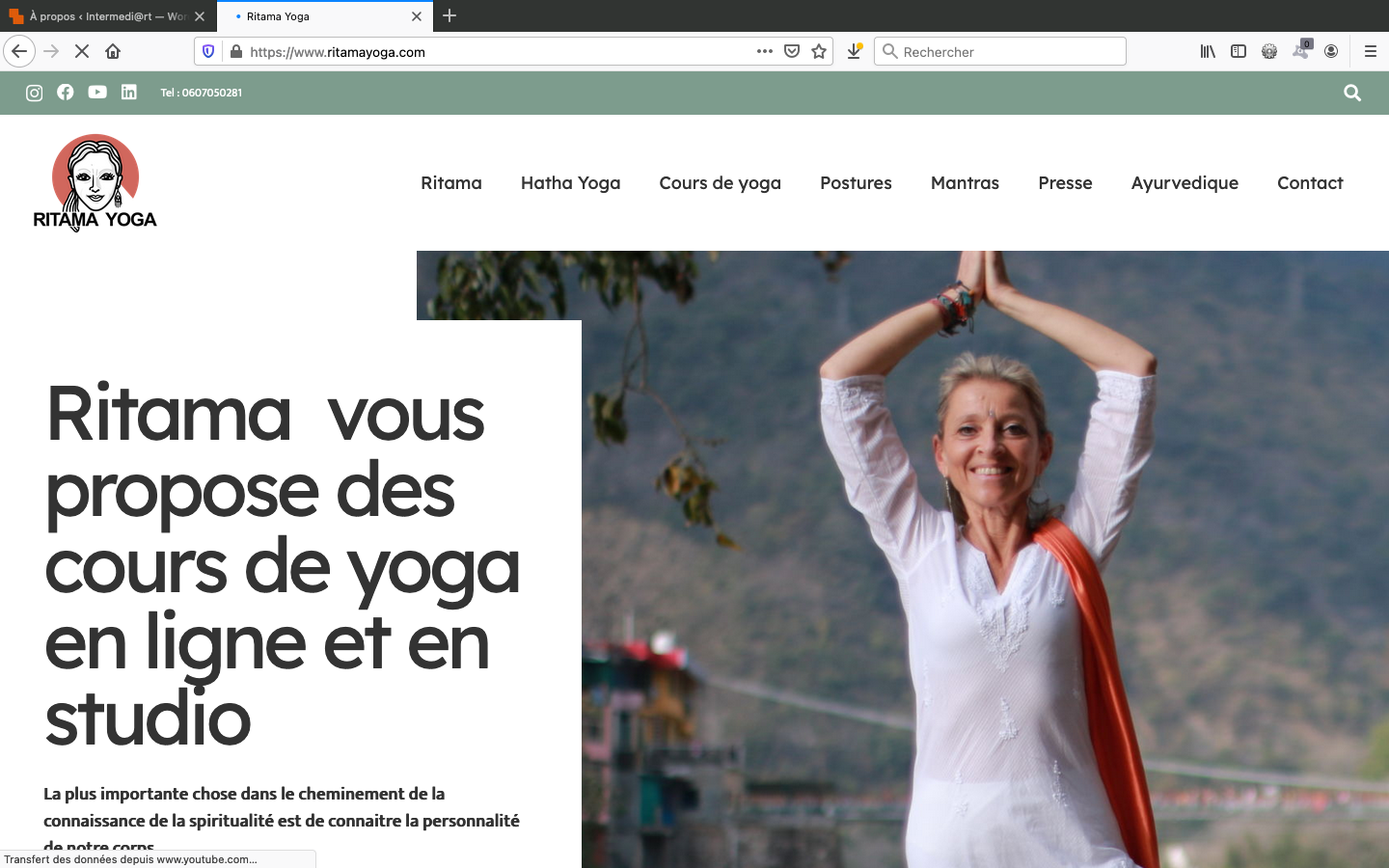Open the Postures navigation link
The width and height of the screenshot is (1389, 868).
[856, 183]
